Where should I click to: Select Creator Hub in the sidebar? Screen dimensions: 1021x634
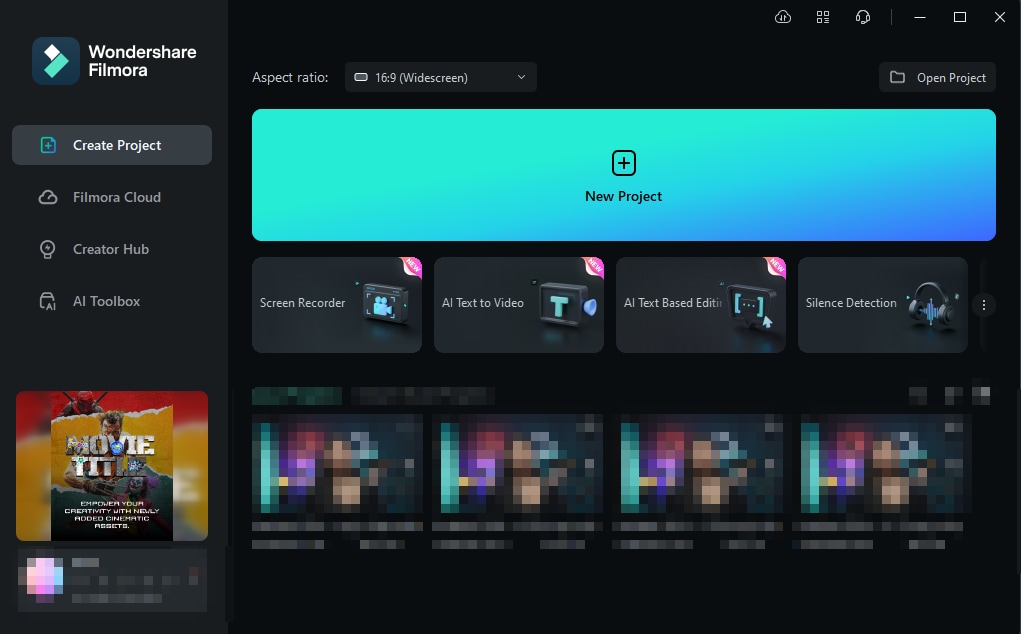point(111,249)
